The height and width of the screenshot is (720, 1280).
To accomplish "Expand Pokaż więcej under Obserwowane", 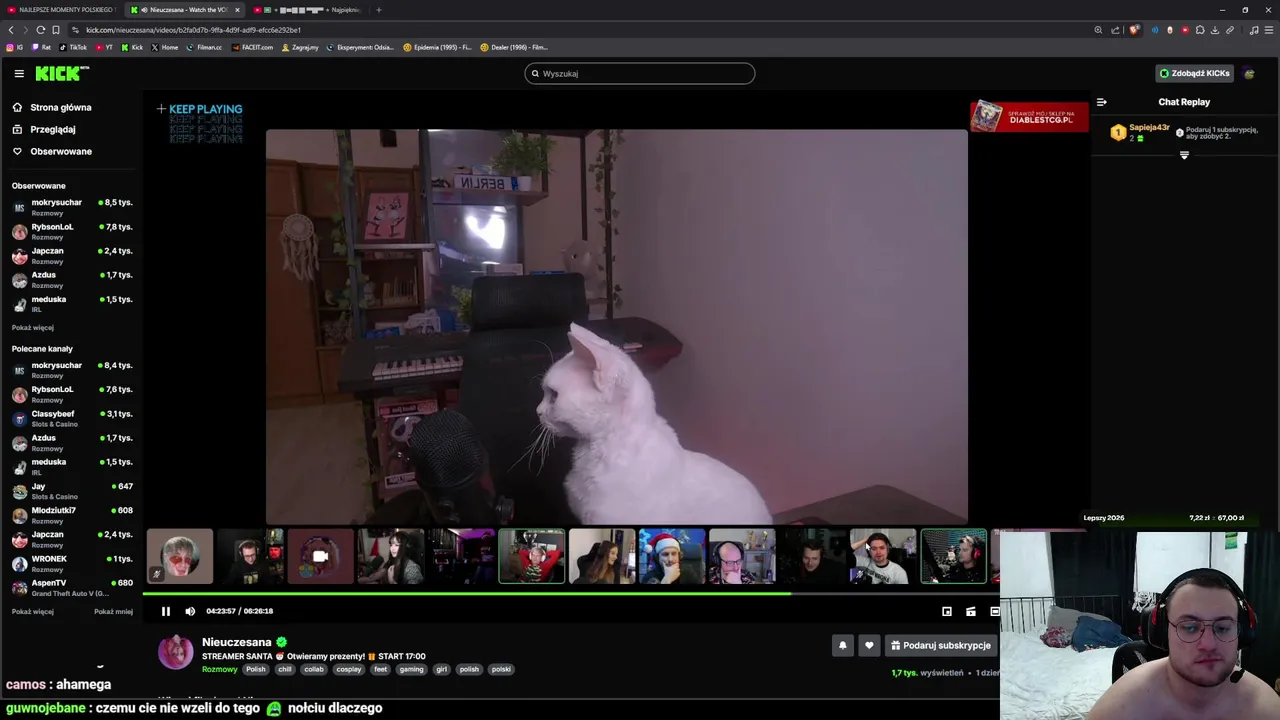I will (33, 327).
